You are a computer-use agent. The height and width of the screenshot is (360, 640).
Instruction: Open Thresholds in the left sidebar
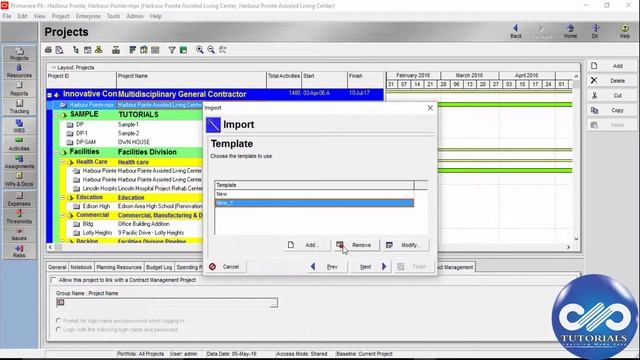click(19, 217)
